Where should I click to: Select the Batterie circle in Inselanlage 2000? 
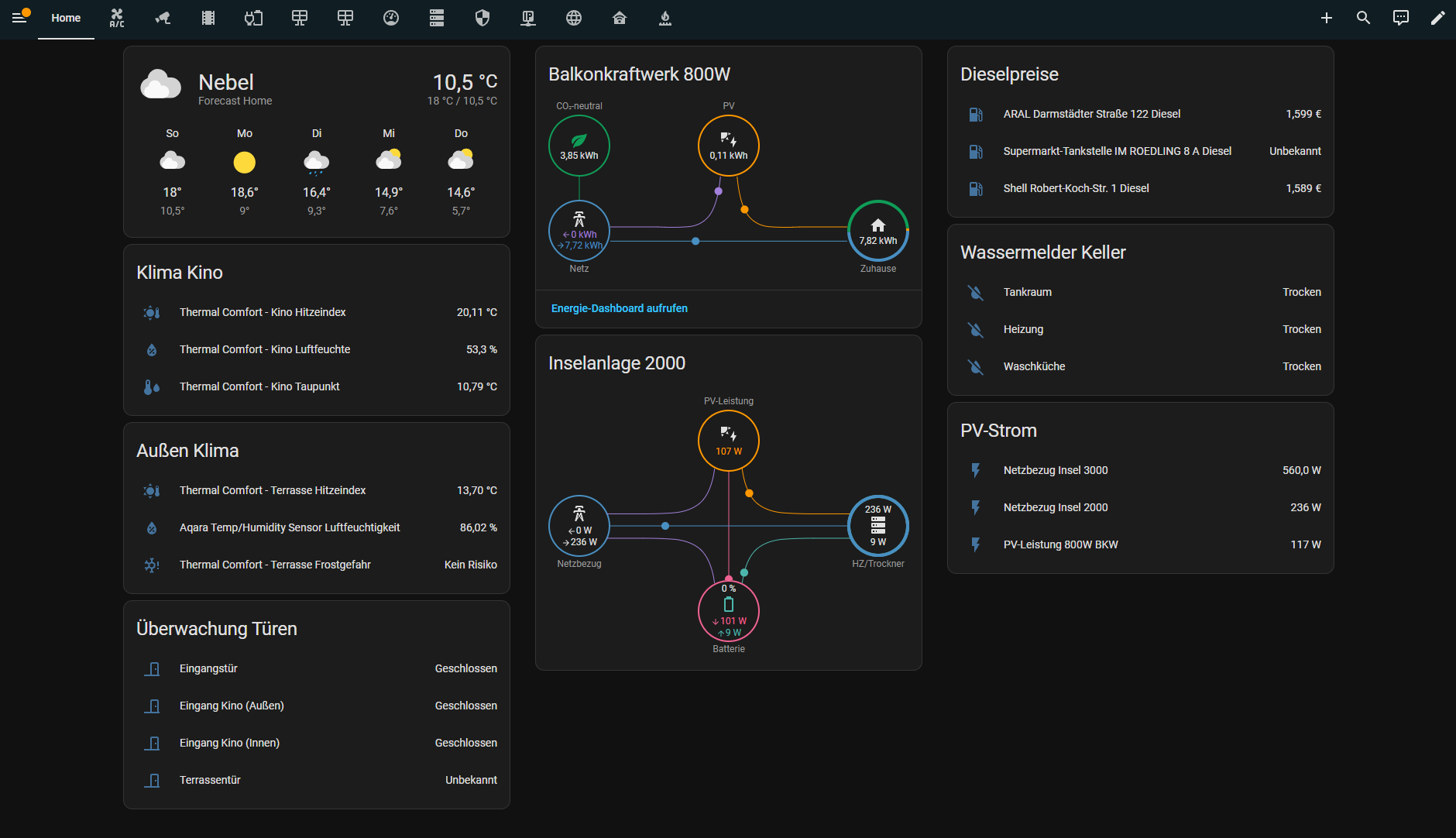click(729, 611)
